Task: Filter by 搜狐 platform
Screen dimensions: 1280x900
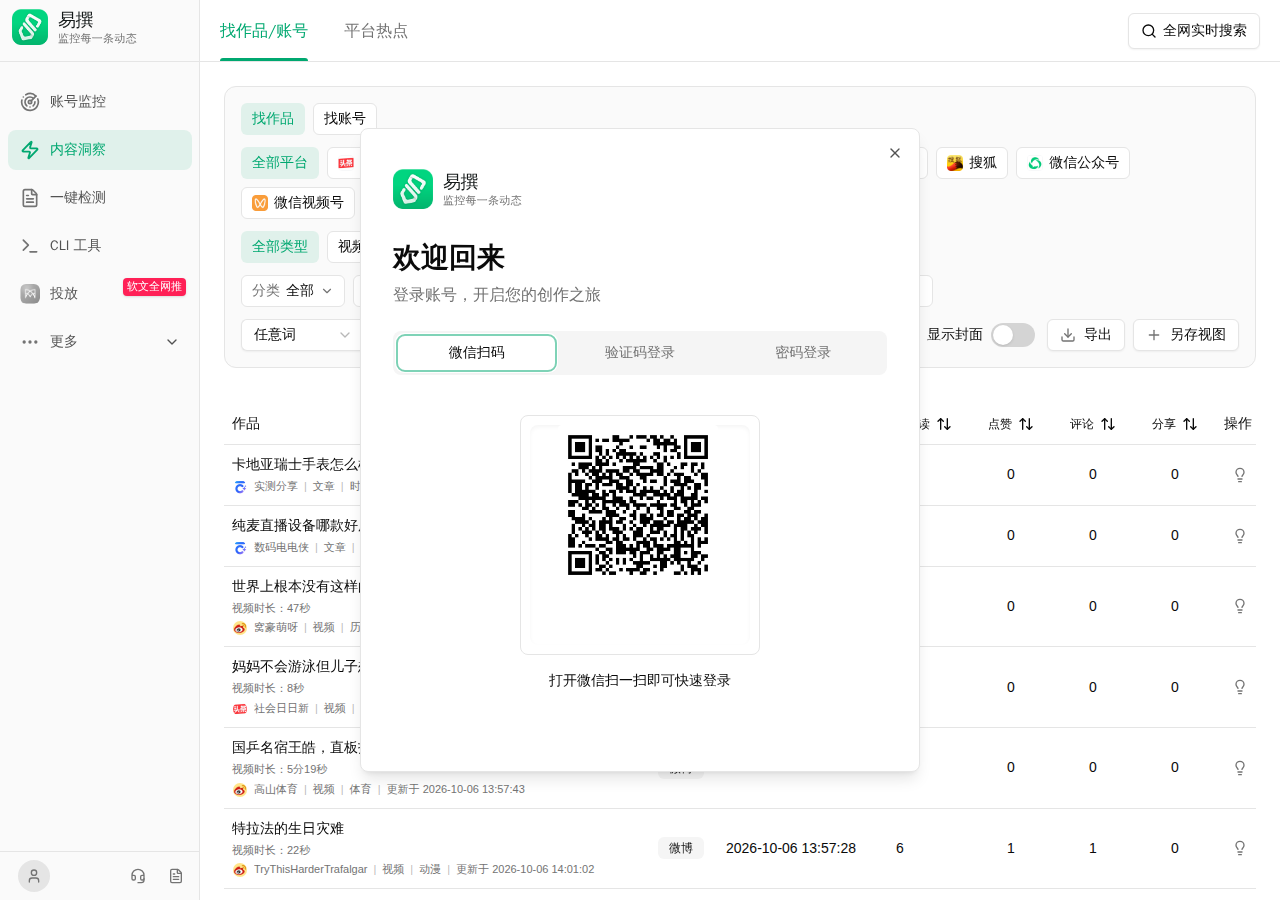Action: [972, 163]
